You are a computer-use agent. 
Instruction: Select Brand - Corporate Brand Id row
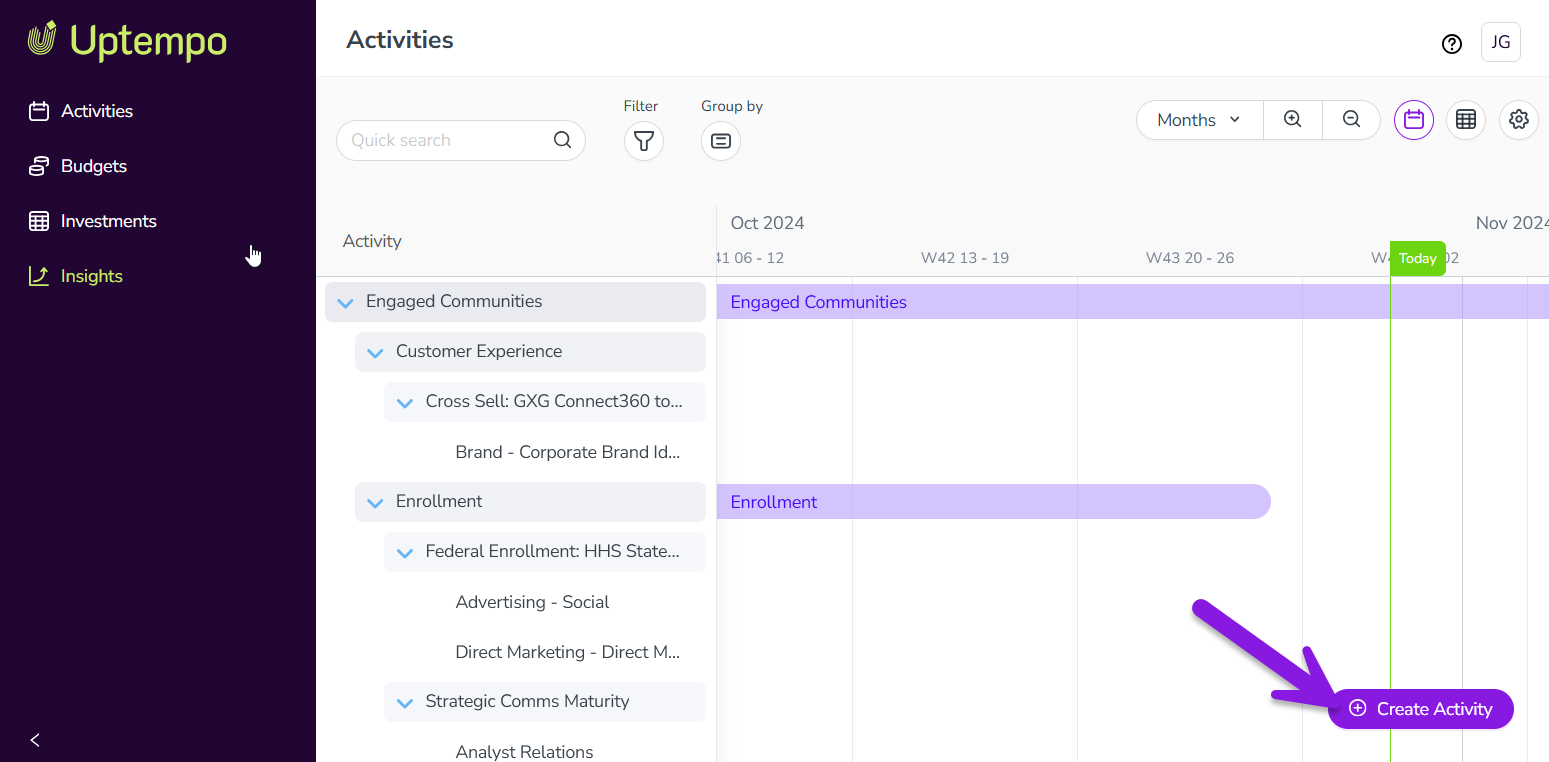tap(568, 452)
